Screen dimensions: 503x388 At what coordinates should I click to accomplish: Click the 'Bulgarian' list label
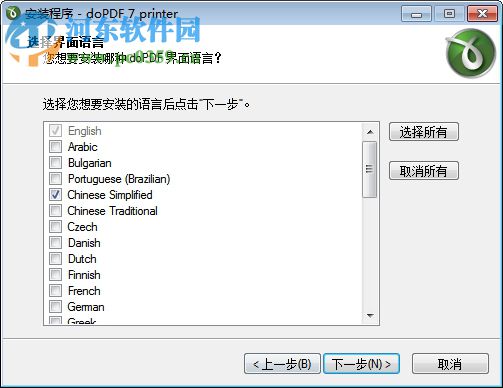(x=90, y=163)
